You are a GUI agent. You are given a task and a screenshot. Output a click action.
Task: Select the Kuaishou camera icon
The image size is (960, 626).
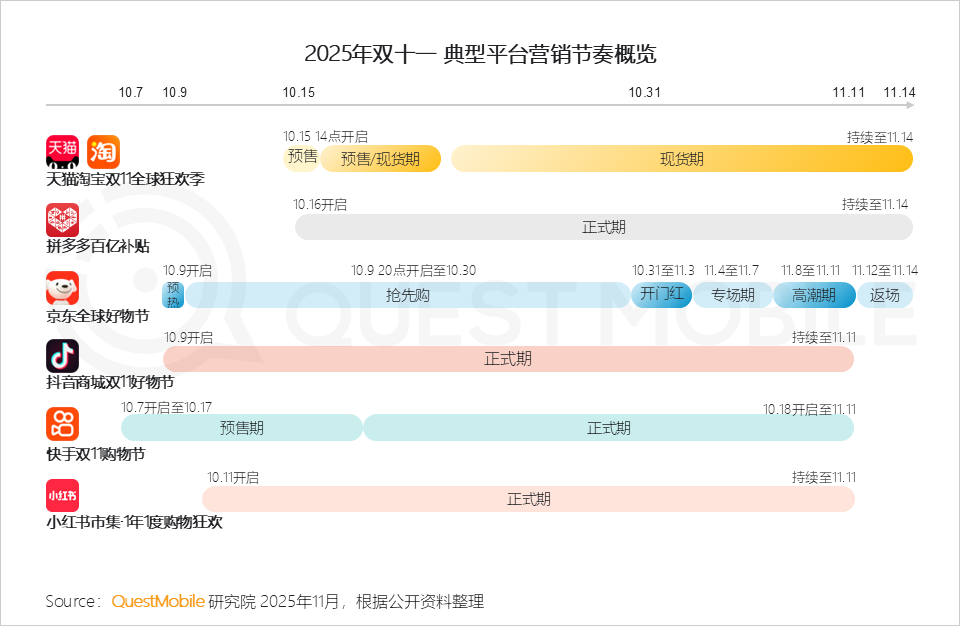pyautogui.click(x=62, y=424)
